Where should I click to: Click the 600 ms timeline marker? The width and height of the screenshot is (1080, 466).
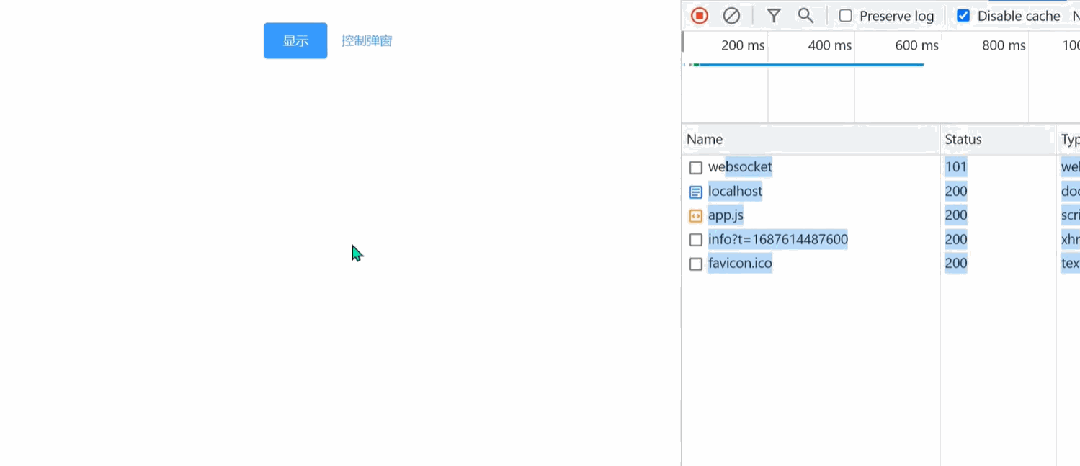pyautogui.click(x=917, y=45)
